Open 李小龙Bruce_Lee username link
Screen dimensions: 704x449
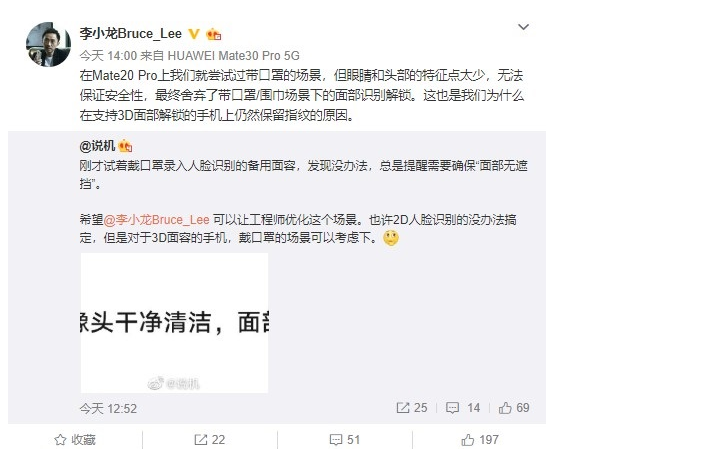click(131, 34)
